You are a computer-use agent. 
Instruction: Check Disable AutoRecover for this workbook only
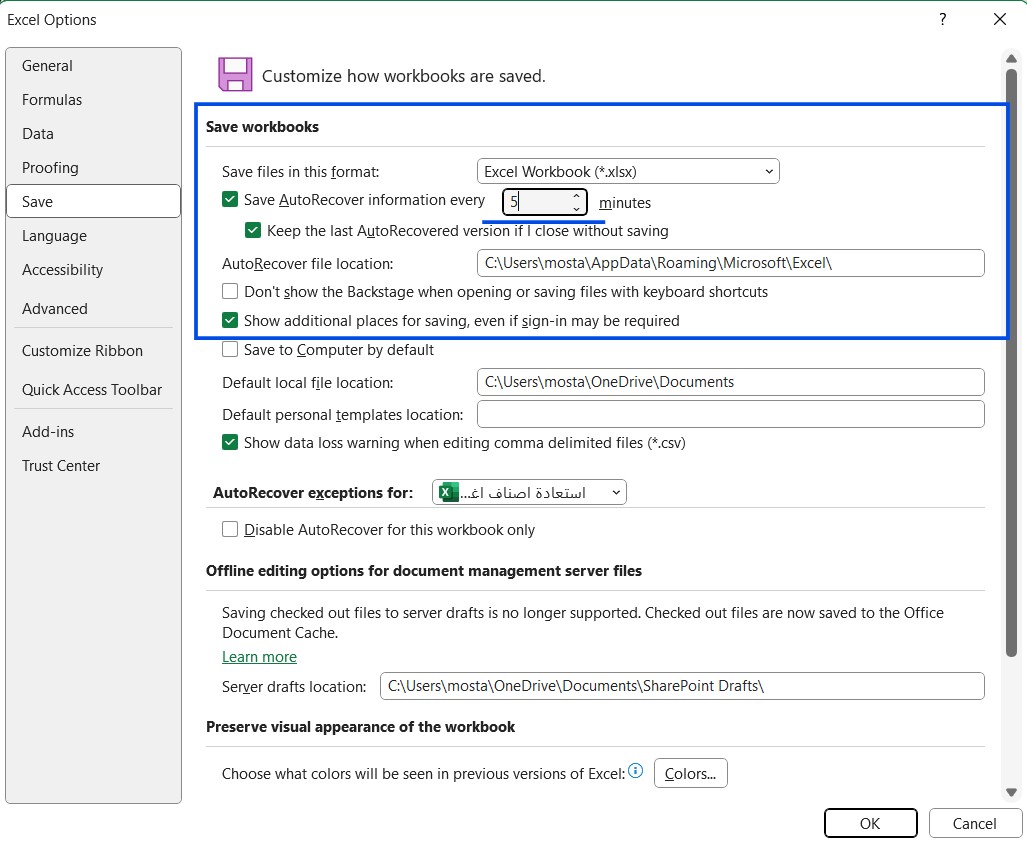point(230,530)
